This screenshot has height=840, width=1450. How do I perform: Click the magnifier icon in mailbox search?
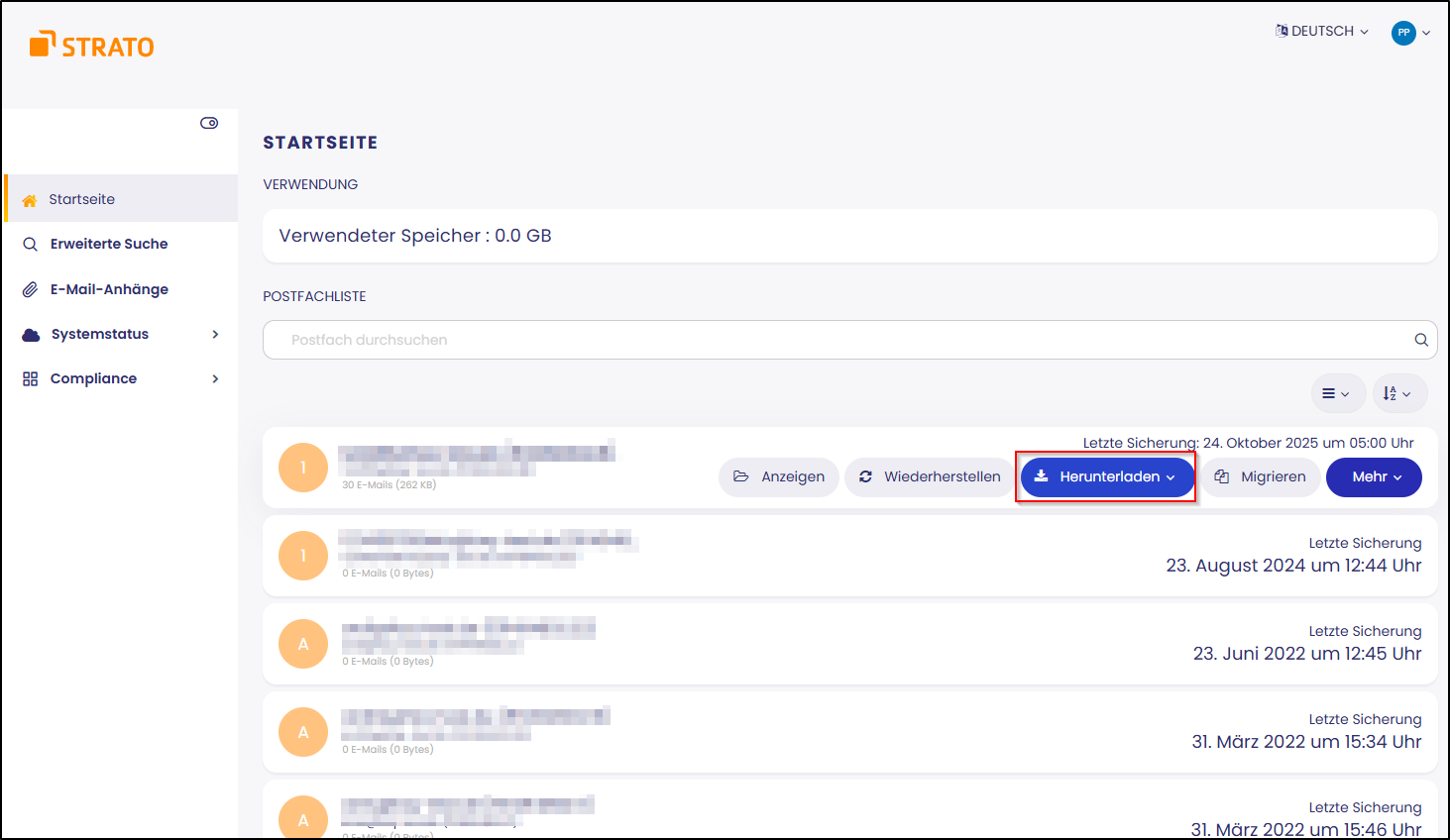pos(1420,340)
